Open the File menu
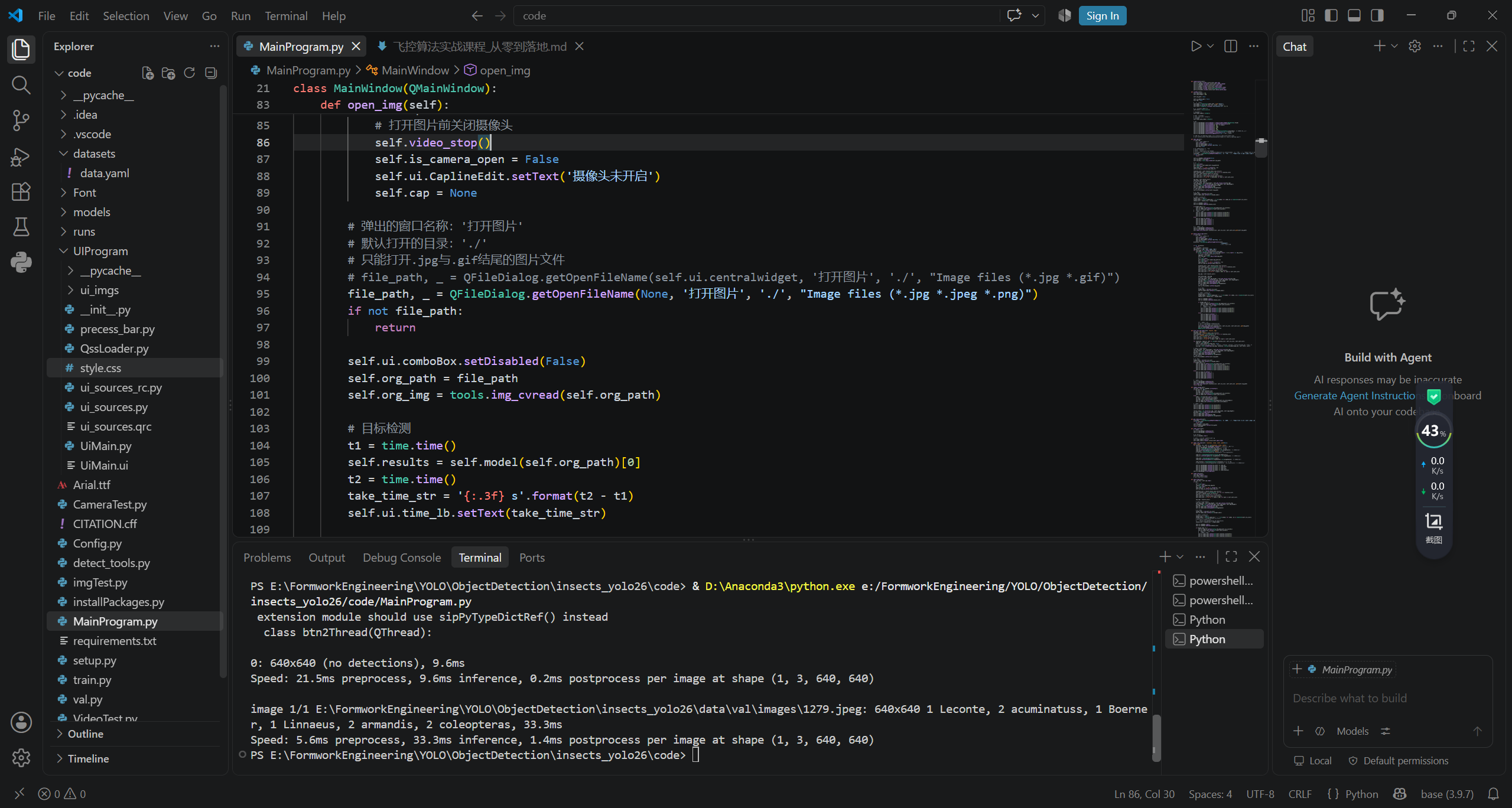Viewport: 1512px width, 808px height. click(46, 16)
